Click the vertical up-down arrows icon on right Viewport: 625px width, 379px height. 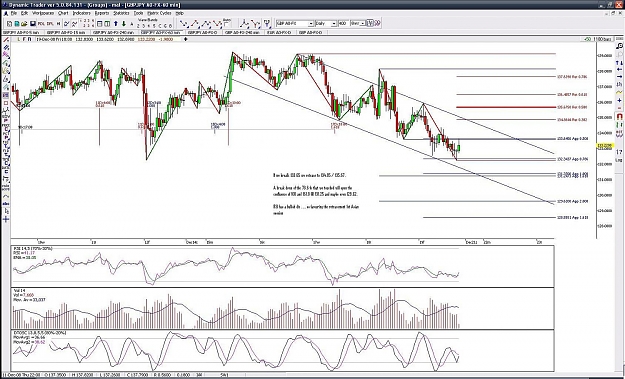point(619,63)
